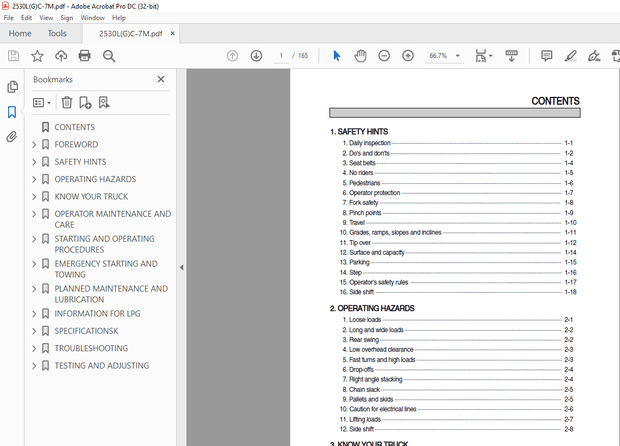Image resolution: width=620 pixels, height=446 pixels.
Task: Close the Bookmarks panel
Action: (x=161, y=79)
